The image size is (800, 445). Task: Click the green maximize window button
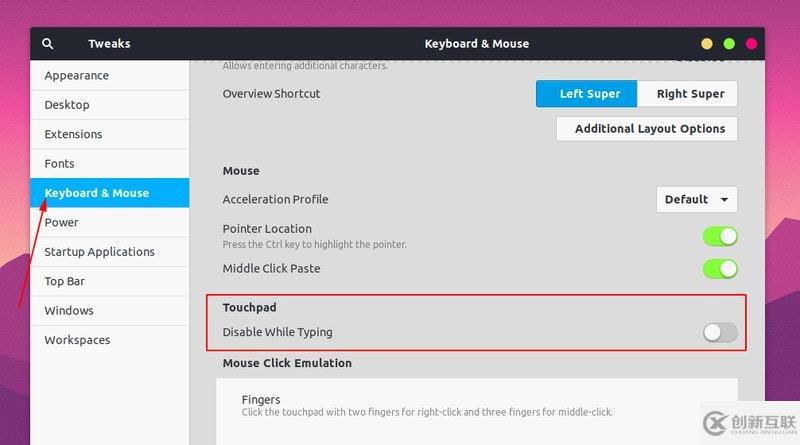click(729, 44)
